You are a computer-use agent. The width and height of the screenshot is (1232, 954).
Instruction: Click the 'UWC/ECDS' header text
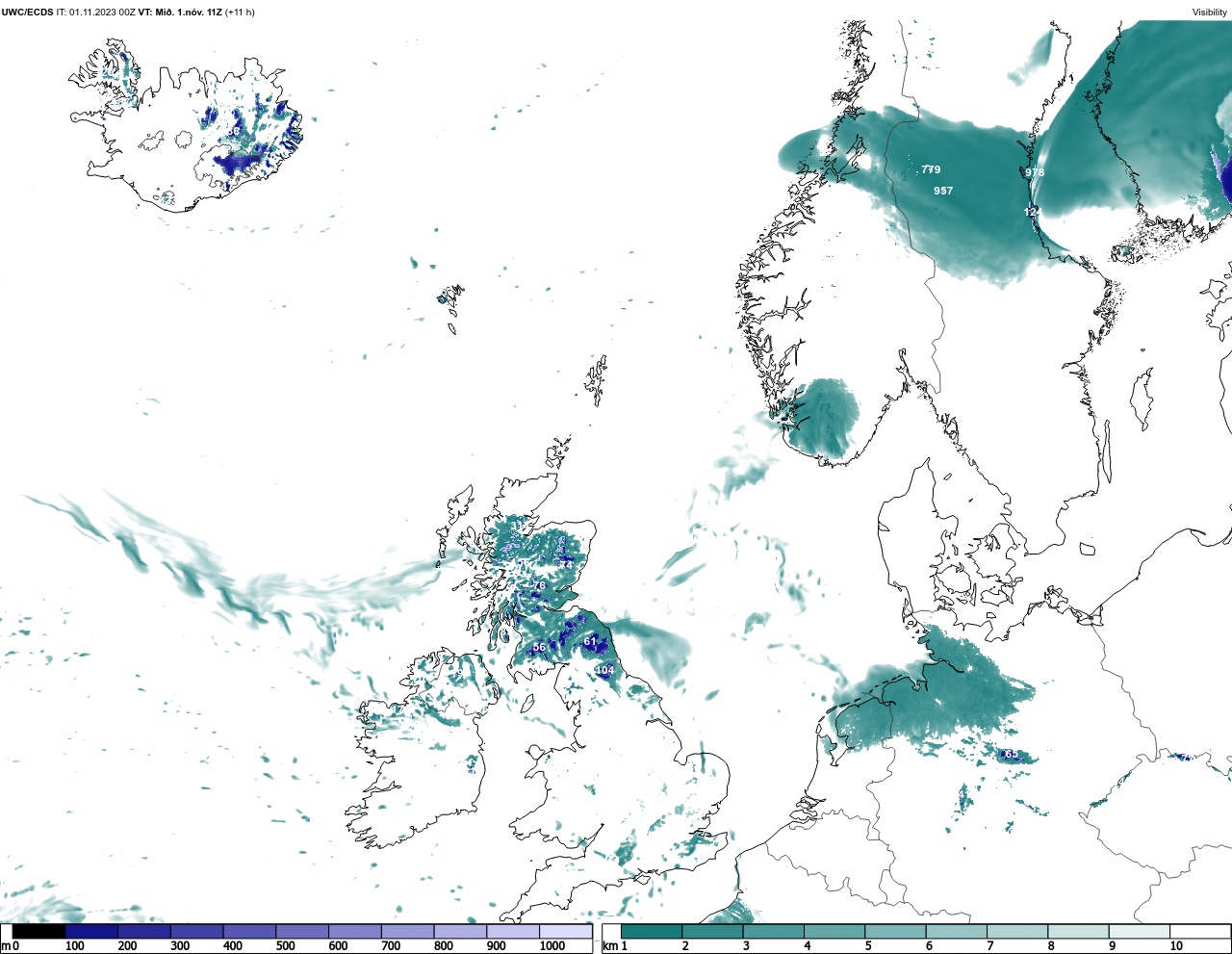click(27, 13)
